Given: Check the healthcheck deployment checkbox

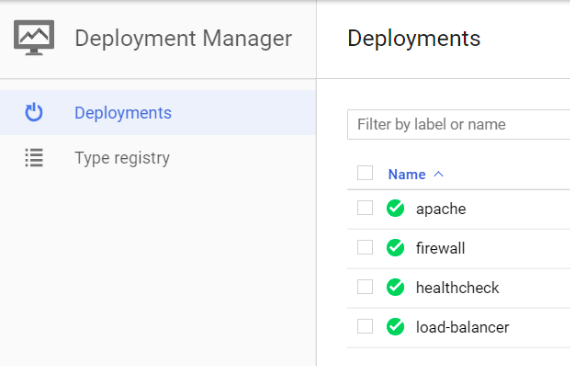Looking at the screenshot, I should 365,286.
